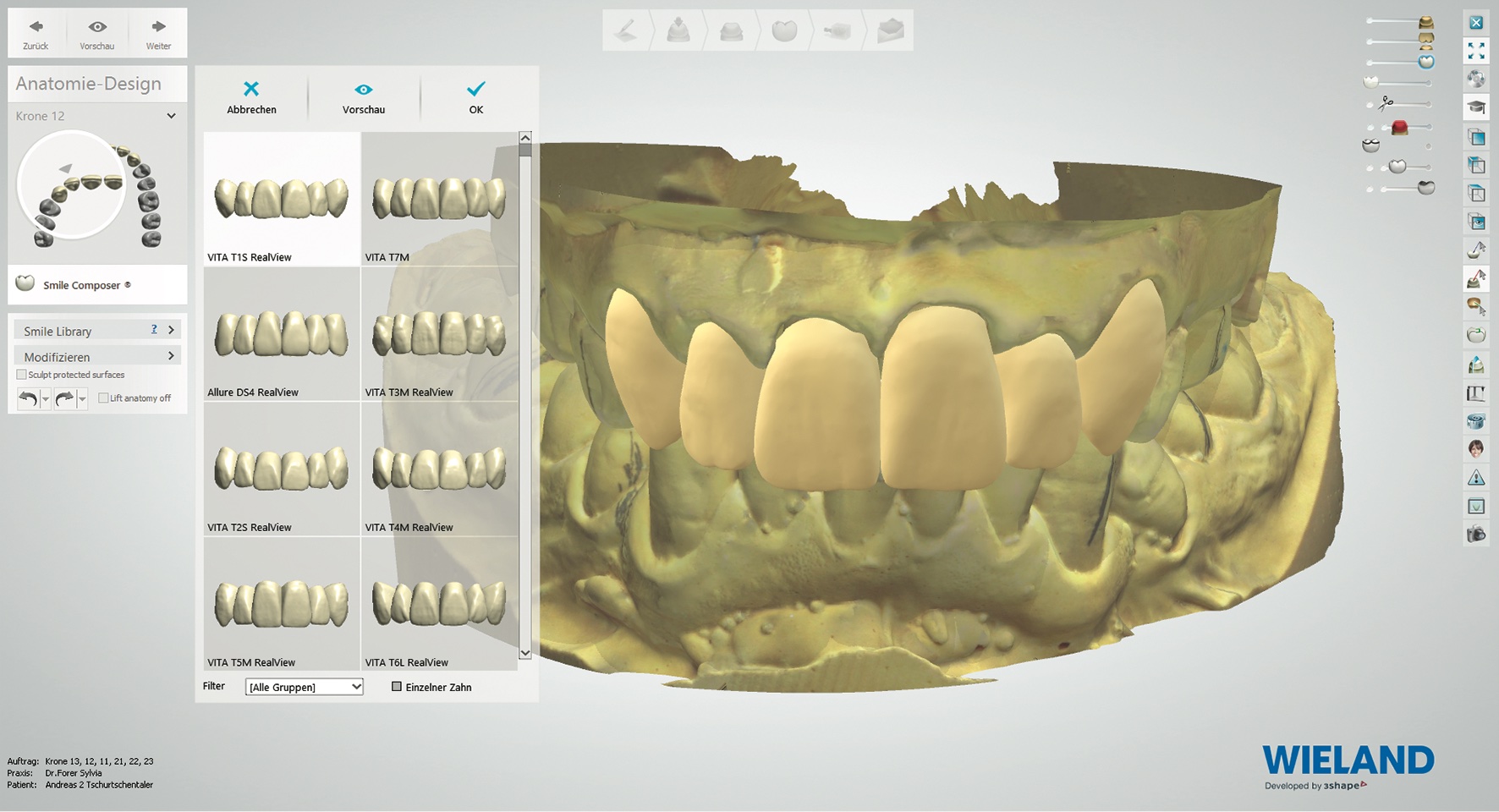
Task: Open the measuring tape tool
Action: (x=1476, y=421)
